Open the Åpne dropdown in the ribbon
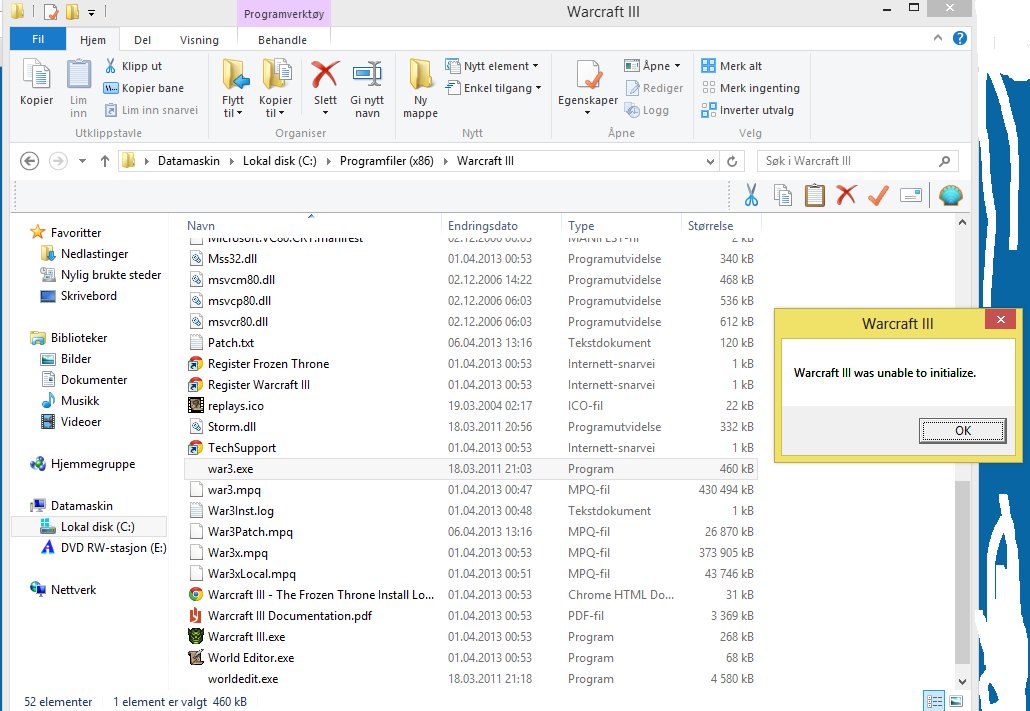Image resolution: width=1030 pixels, height=711 pixels. [652, 66]
